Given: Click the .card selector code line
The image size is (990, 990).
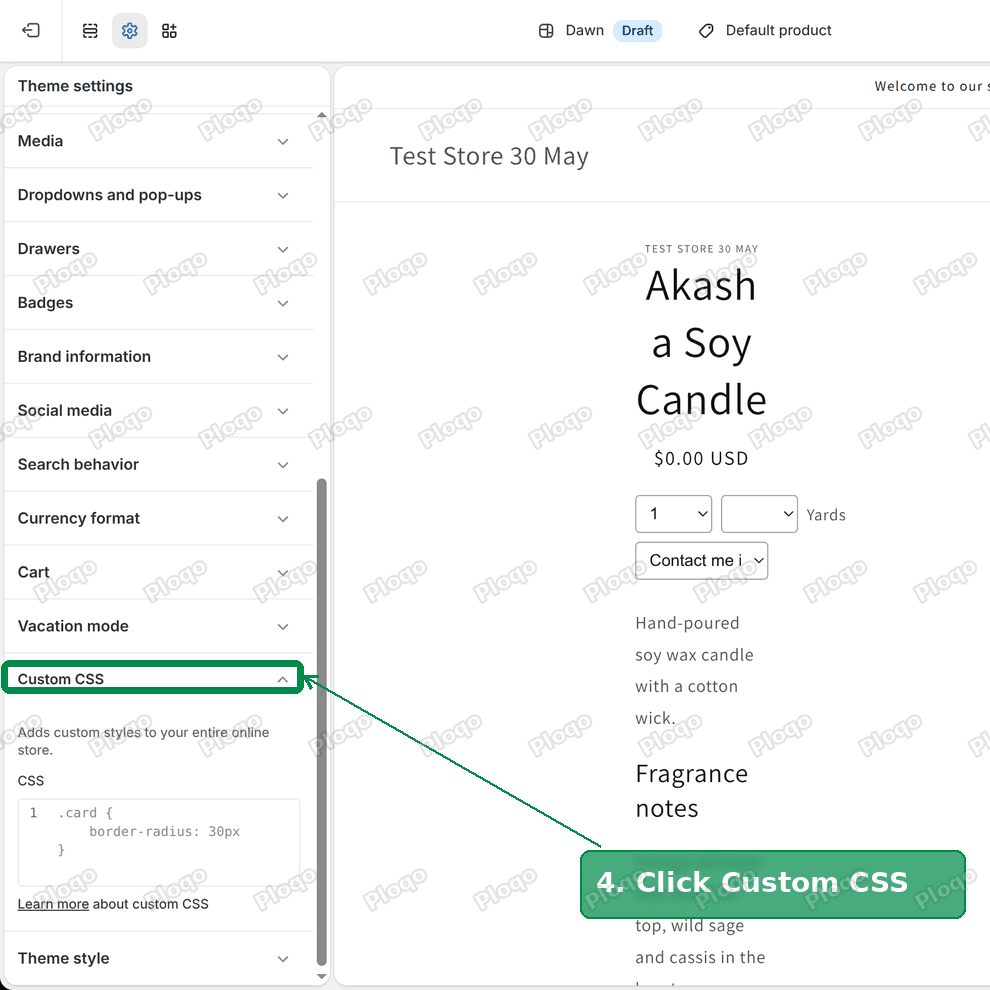Looking at the screenshot, I should coord(85,813).
